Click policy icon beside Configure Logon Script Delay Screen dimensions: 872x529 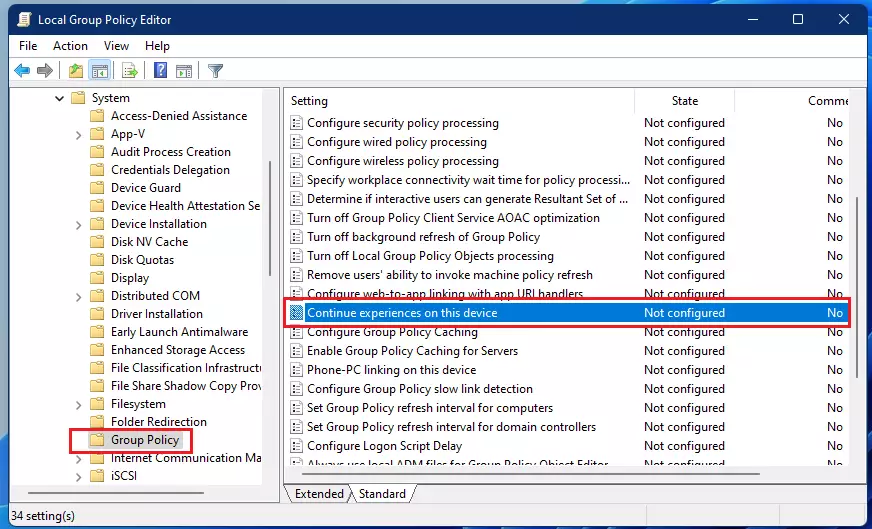click(x=296, y=446)
